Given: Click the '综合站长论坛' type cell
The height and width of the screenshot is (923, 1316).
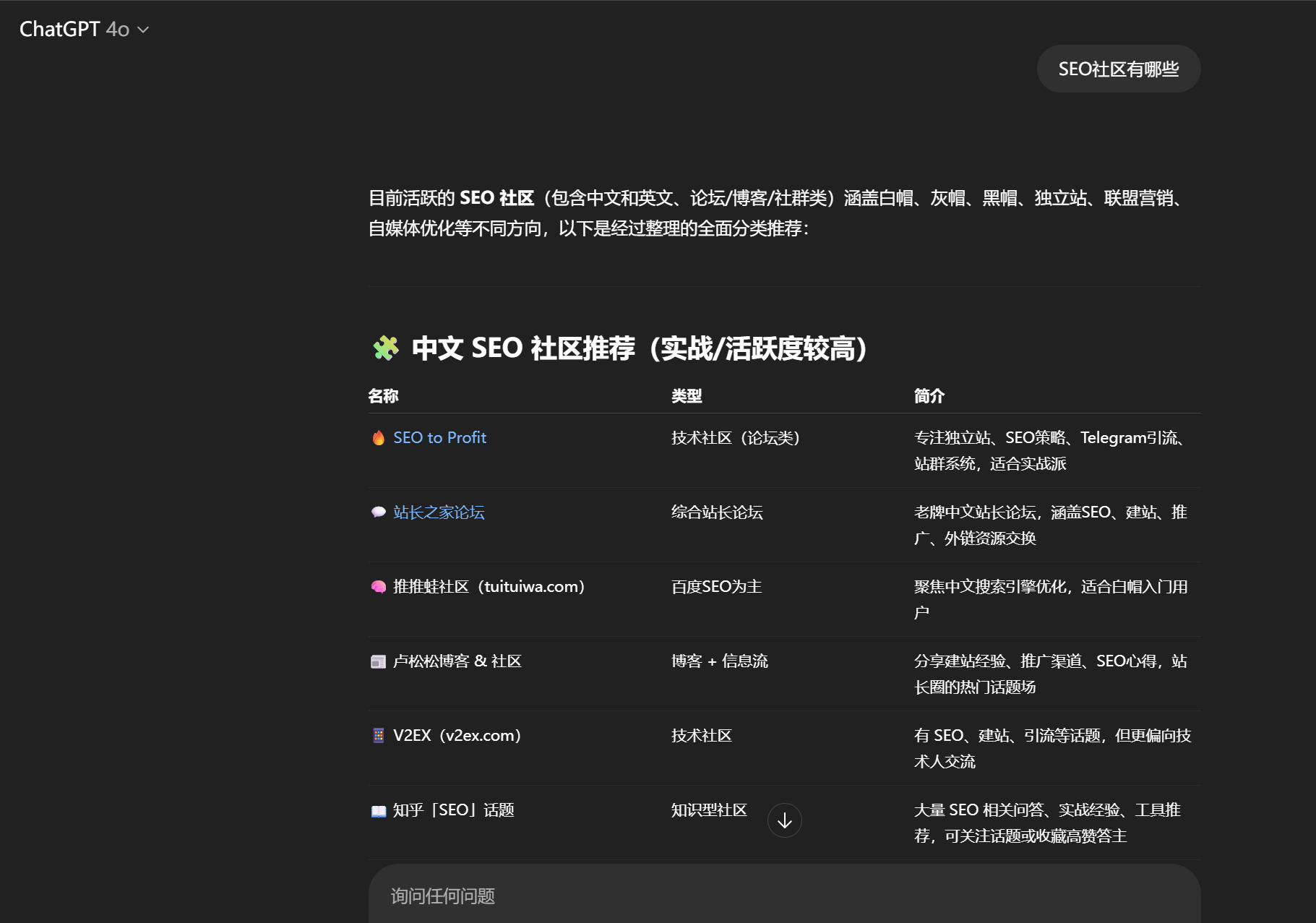Looking at the screenshot, I should coord(717,512).
